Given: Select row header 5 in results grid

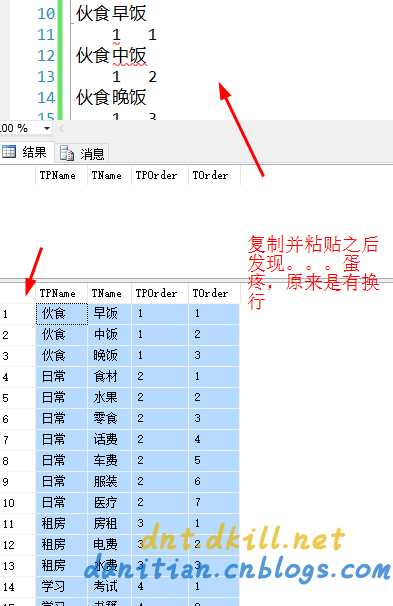Looking at the screenshot, I should [17, 398].
